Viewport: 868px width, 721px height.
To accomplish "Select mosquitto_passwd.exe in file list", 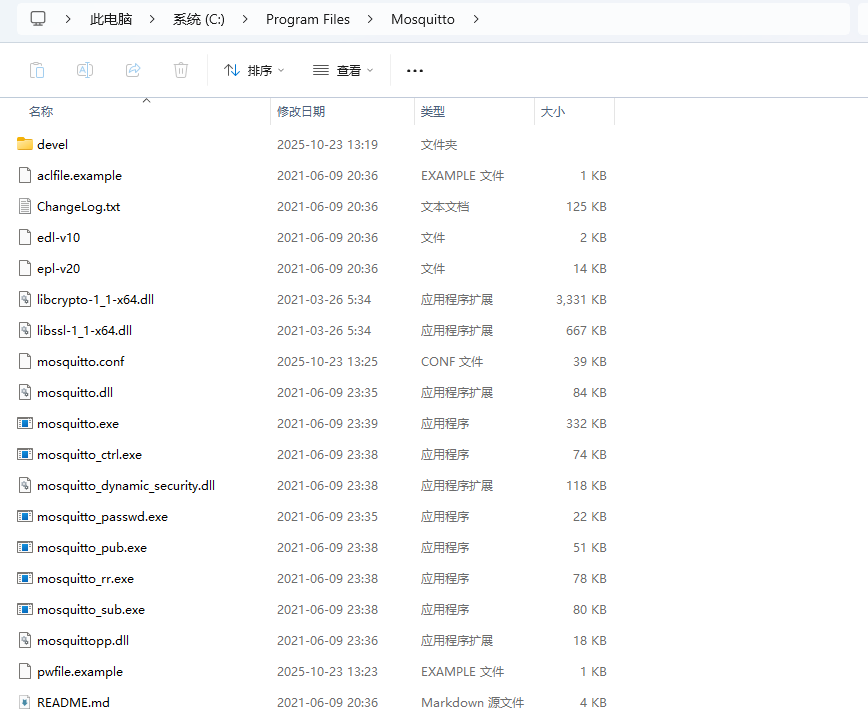I will [102, 516].
